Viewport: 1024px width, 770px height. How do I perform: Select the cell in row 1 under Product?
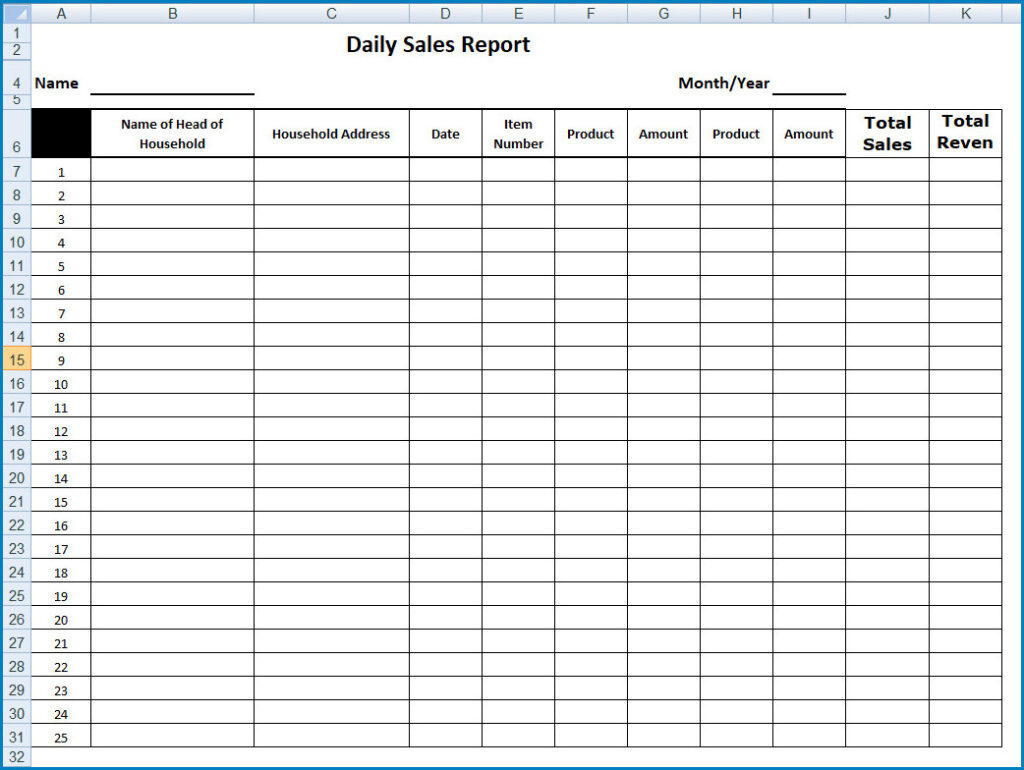[x=590, y=171]
